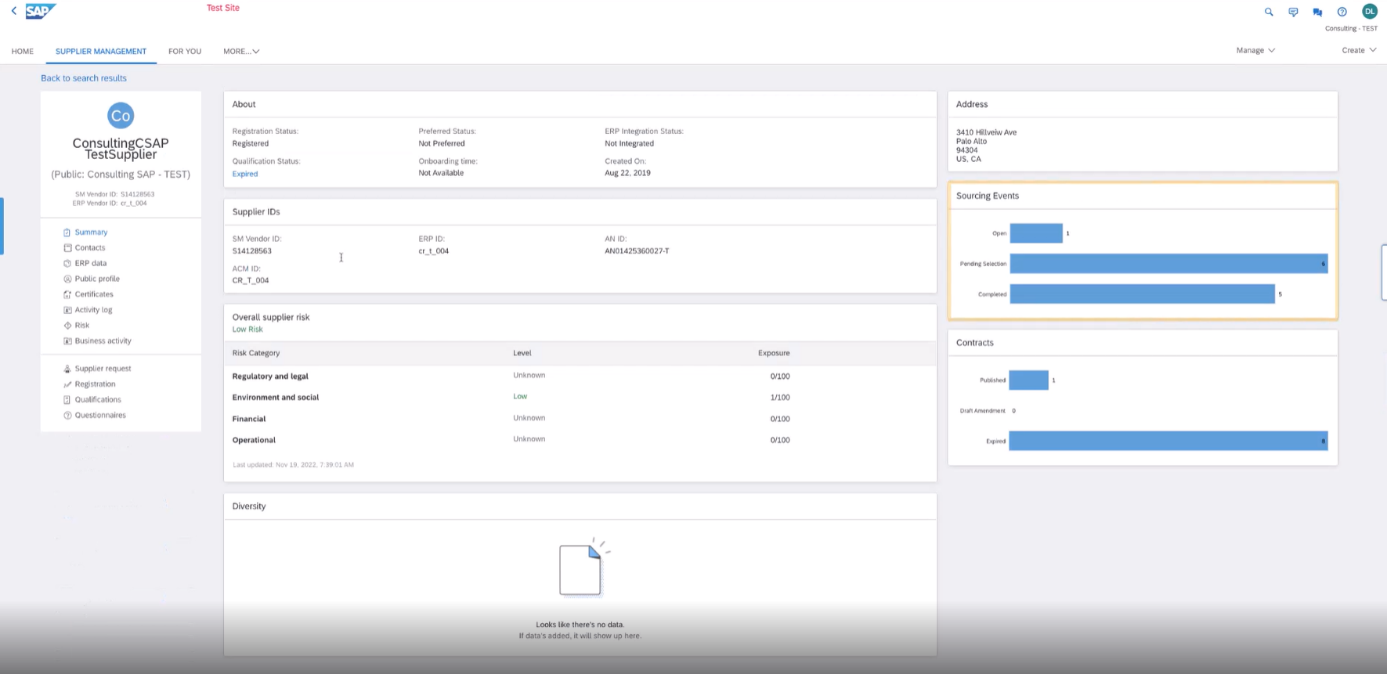The image size is (1387, 674).
Task: Switch to the FOR YOU tab
Action: pos(184,51)
